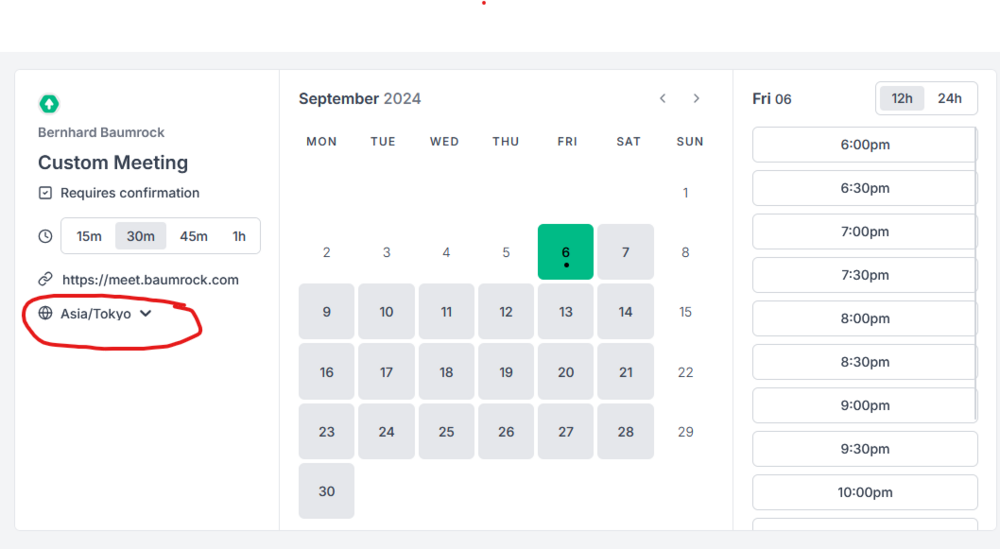
Task: Switch to 12h time format
Action: (x=902, y=98)
